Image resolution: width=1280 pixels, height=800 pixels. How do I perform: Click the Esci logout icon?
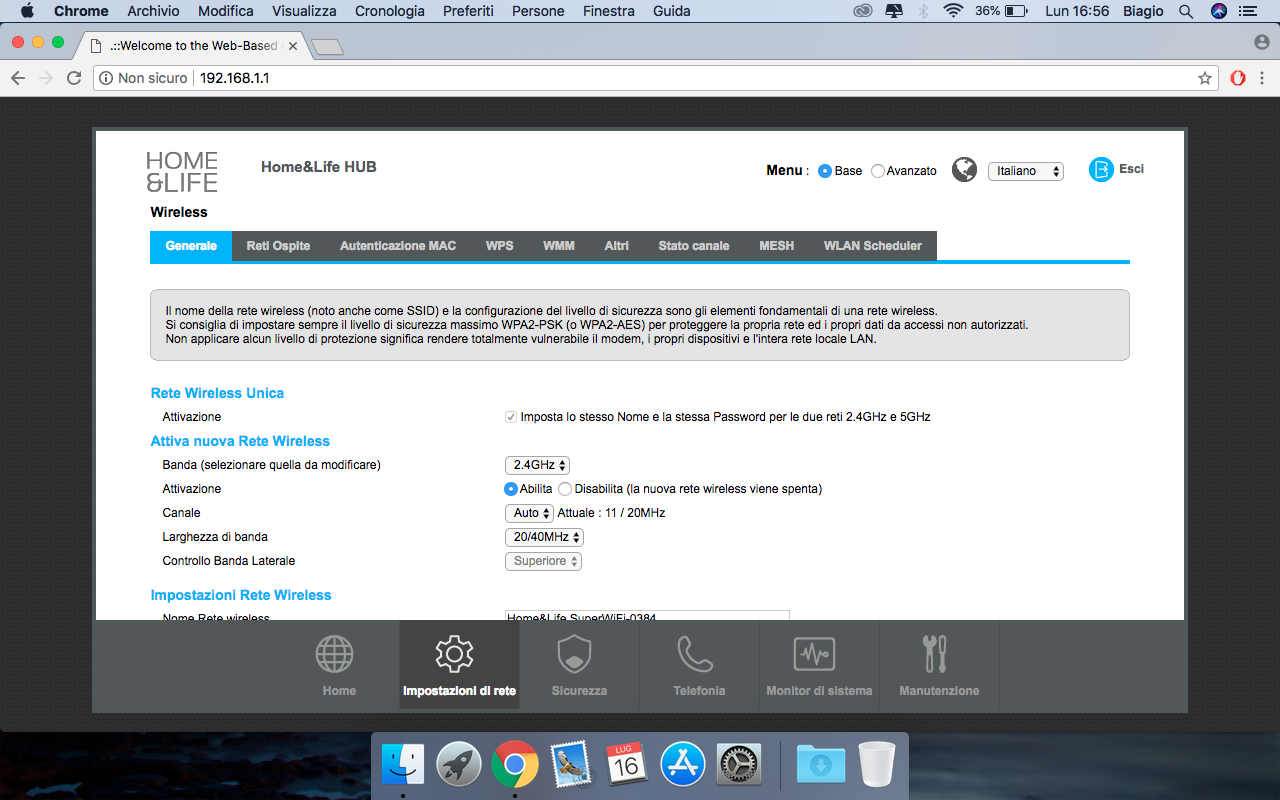[x=1100, y=170]
